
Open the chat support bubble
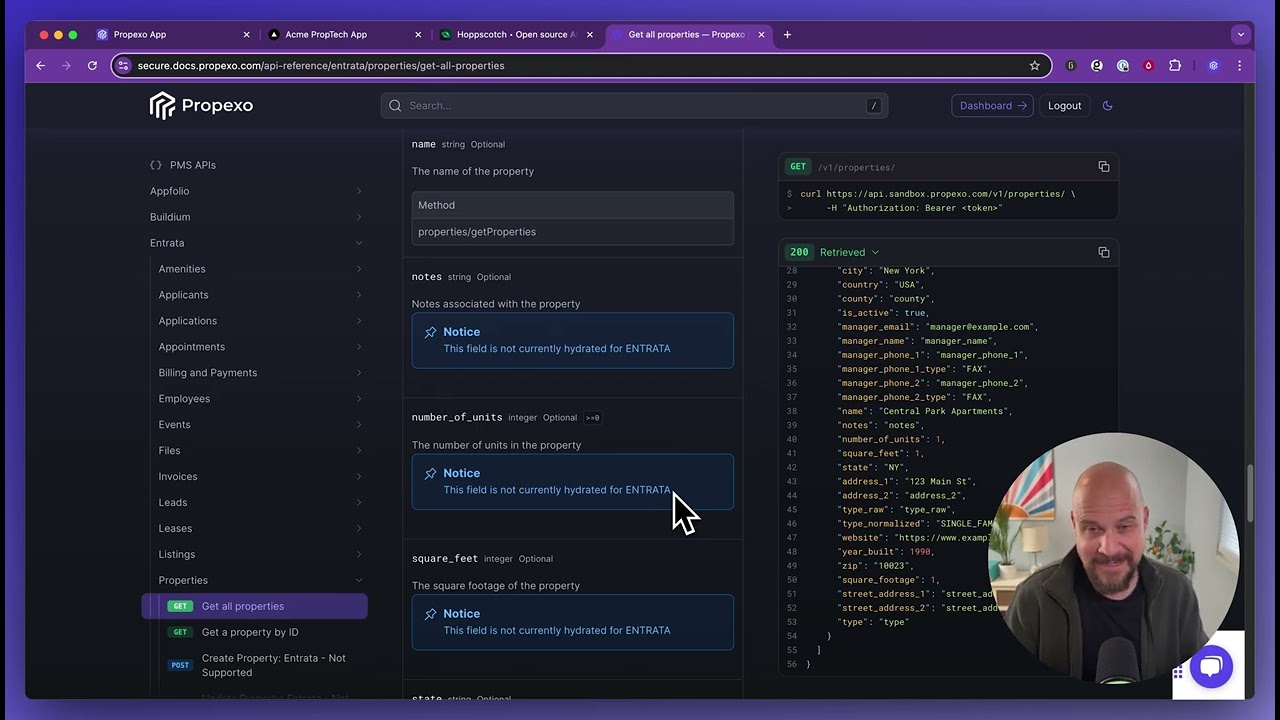click(1210, 667)
